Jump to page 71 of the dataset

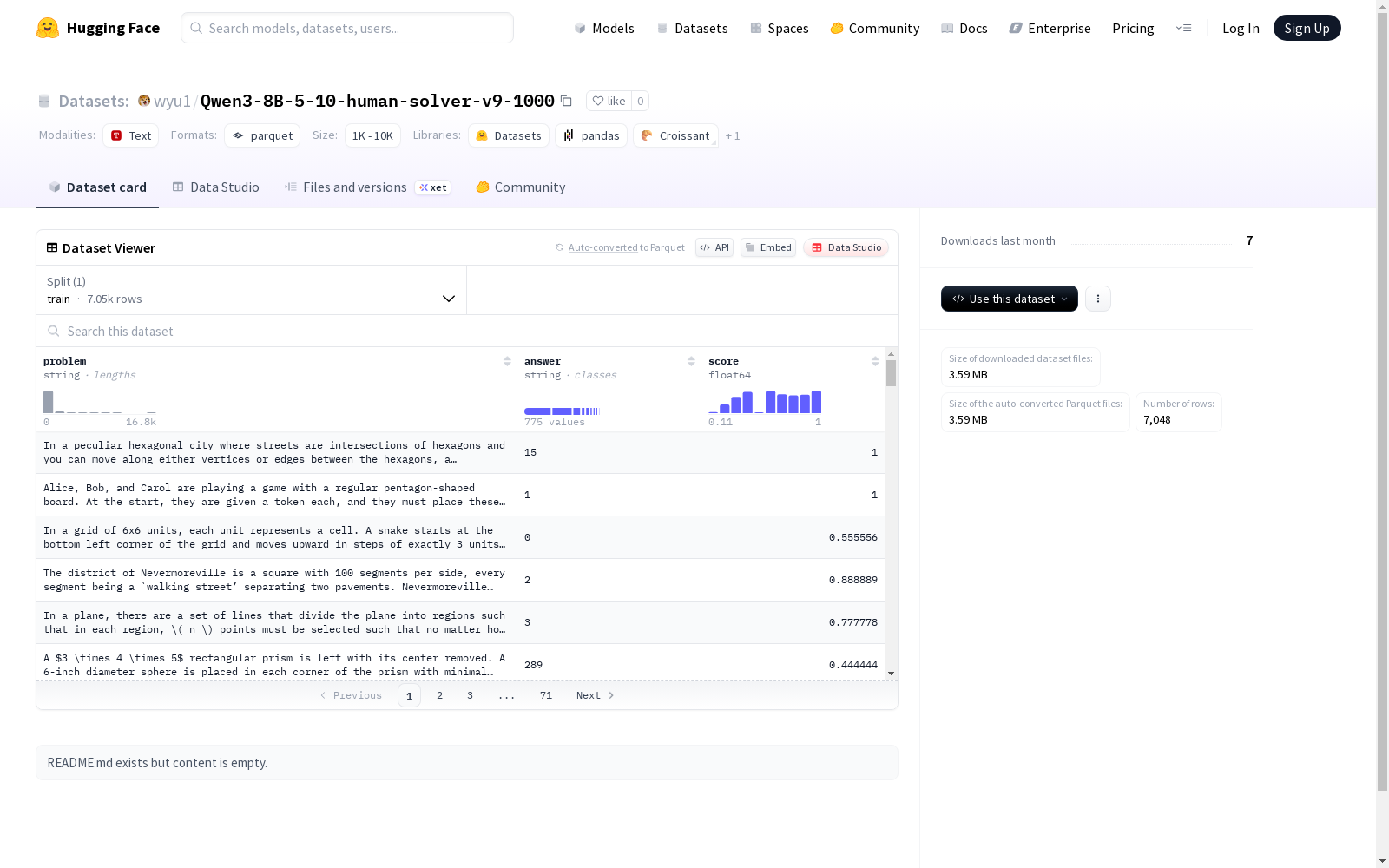tap(546, 695)
